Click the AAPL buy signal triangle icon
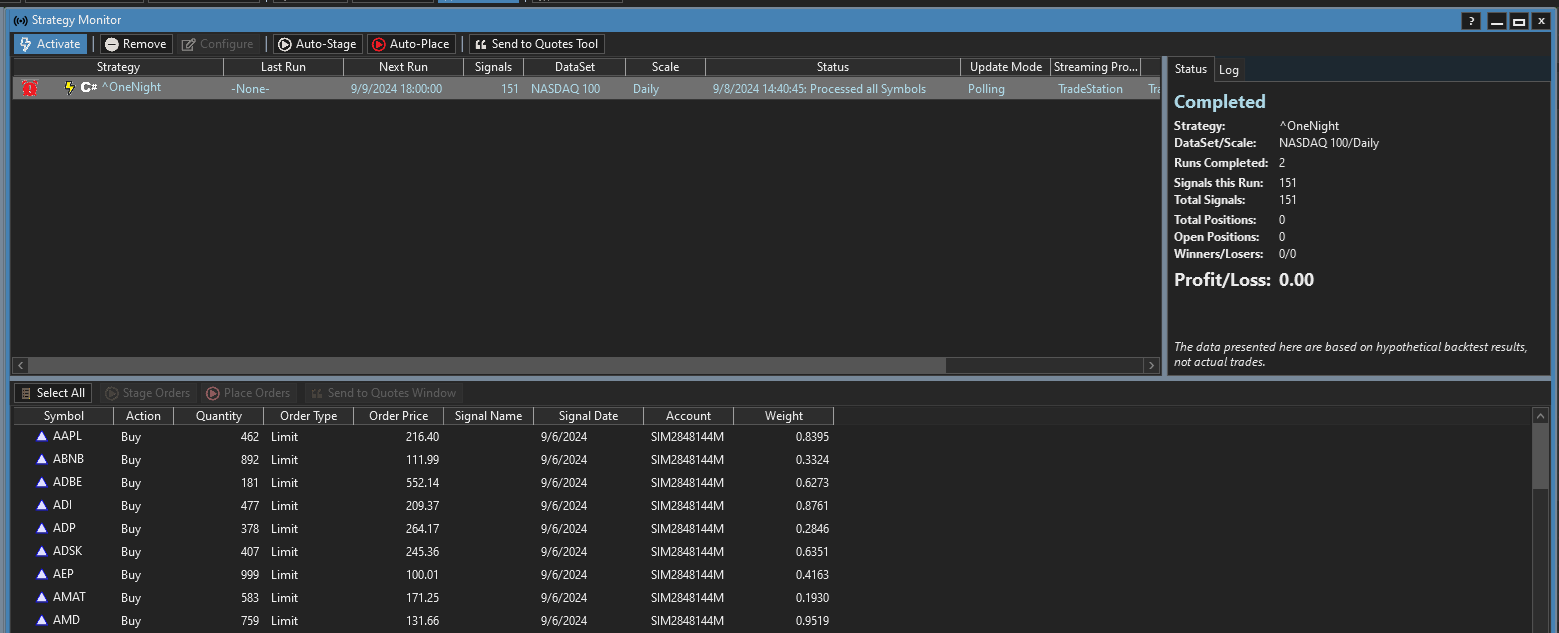 42,437
